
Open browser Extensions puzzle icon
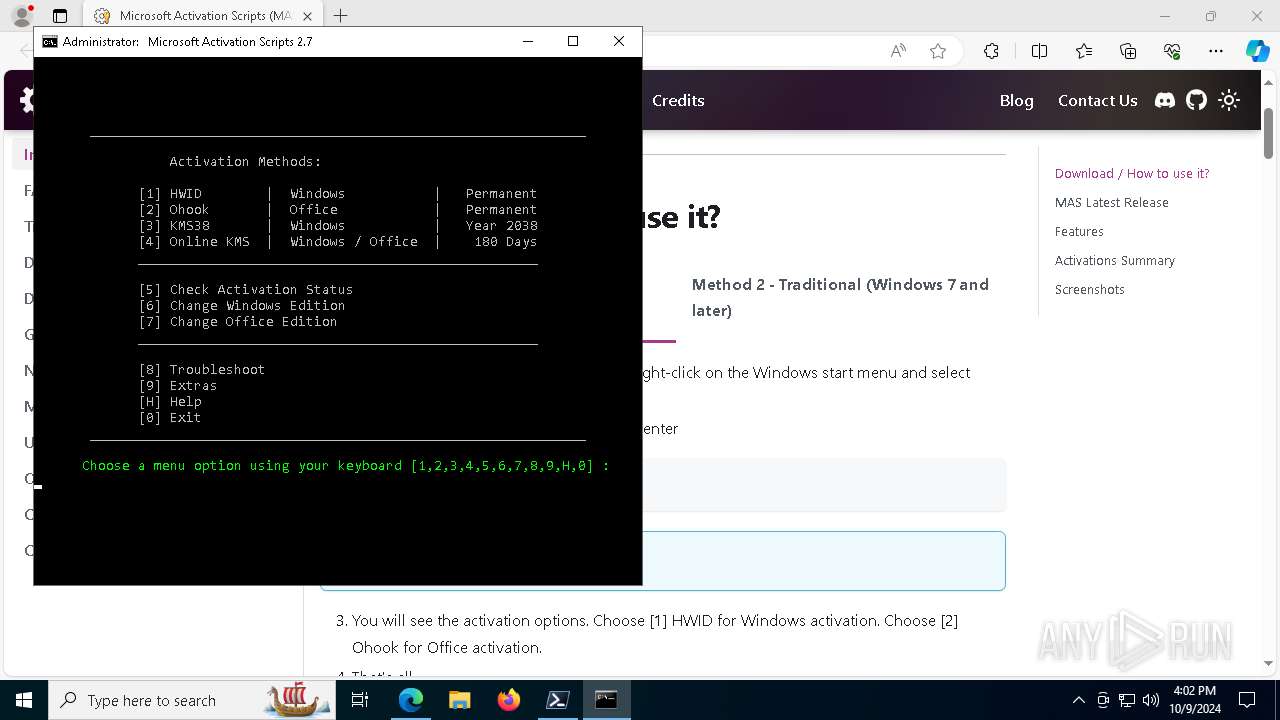991,51
